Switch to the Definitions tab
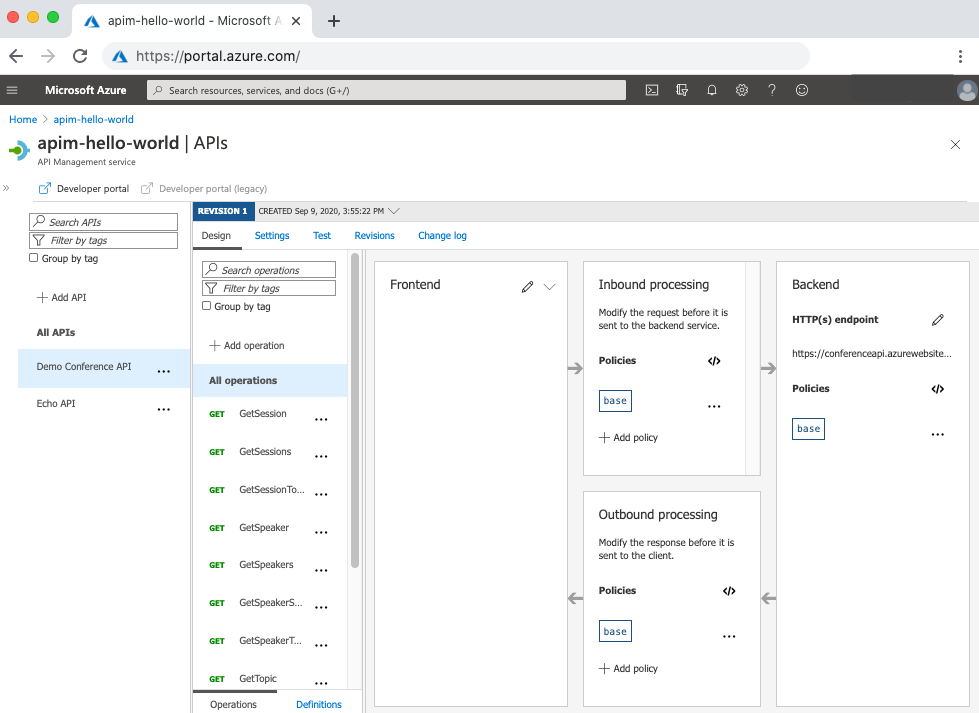Image resolution: width=979 pixels, height=713 pixels. 319,704
